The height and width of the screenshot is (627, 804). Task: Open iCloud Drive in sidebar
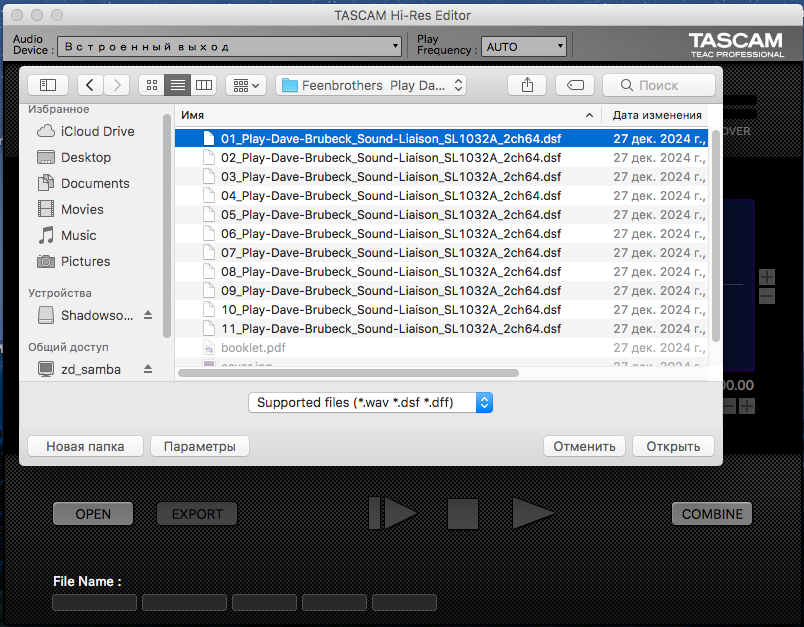tap(97, 131)
